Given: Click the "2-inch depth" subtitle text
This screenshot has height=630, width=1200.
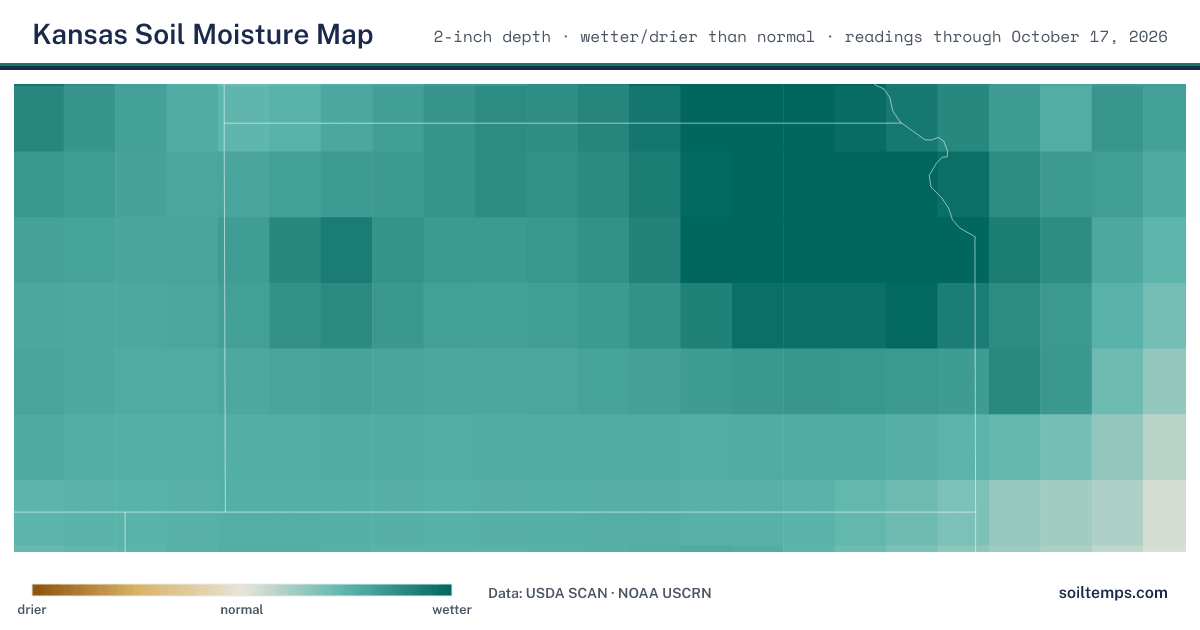Looking at the screenshot, I should click(x=492, y=37).
